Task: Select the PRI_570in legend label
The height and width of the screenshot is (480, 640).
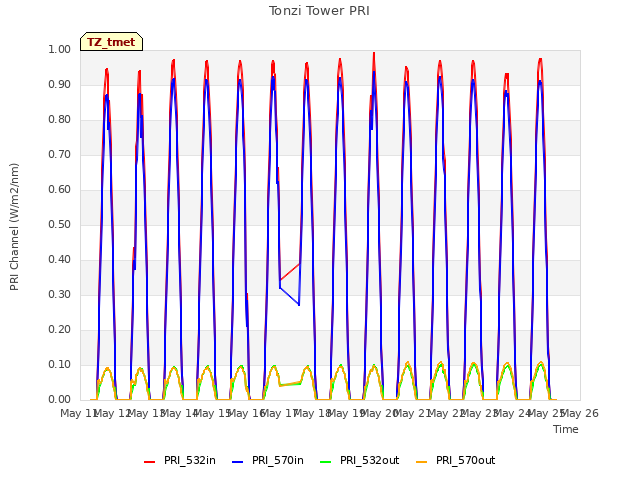Action: [x=278, y=460]
